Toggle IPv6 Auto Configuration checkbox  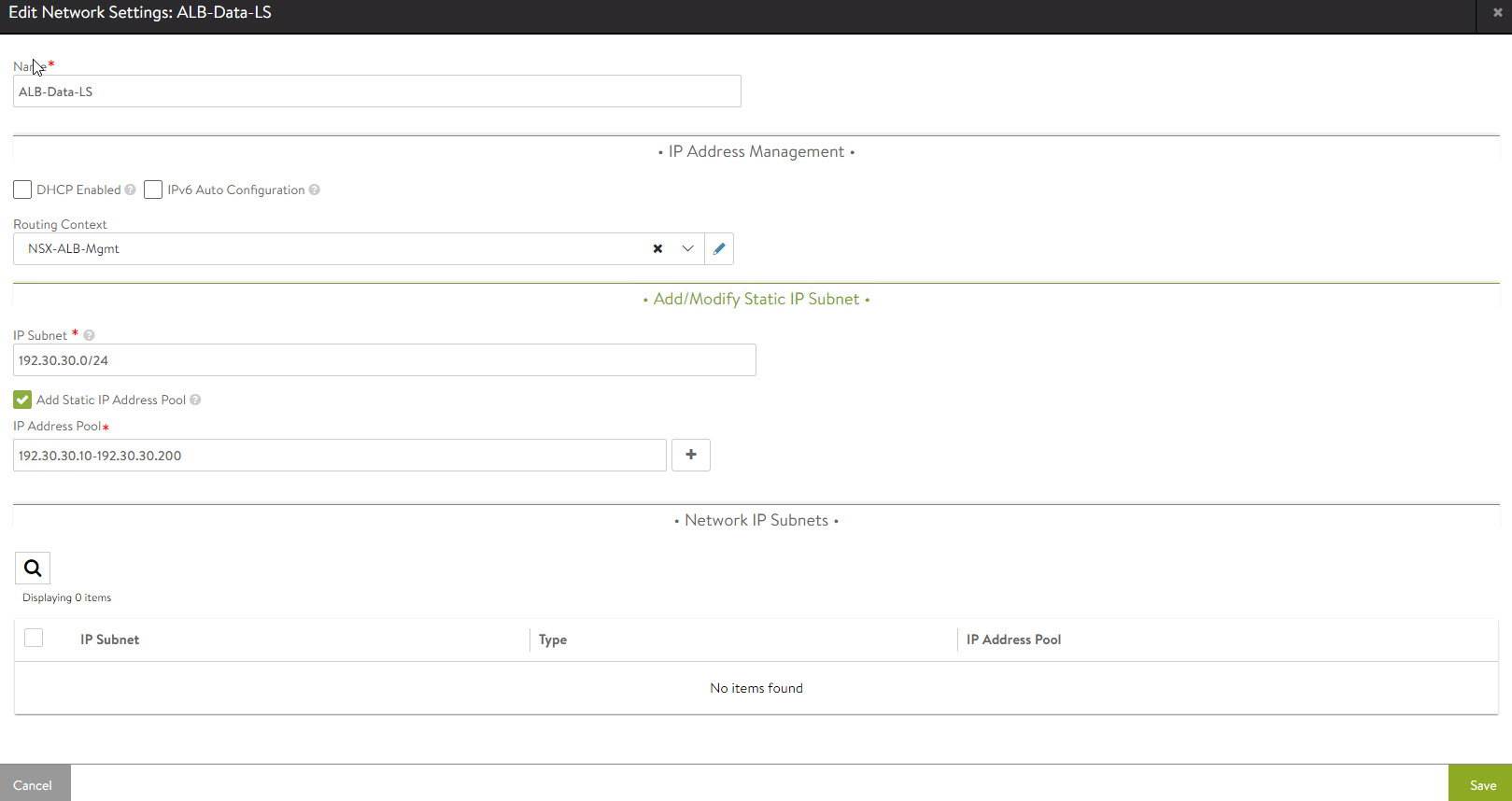tap(153, 190)
